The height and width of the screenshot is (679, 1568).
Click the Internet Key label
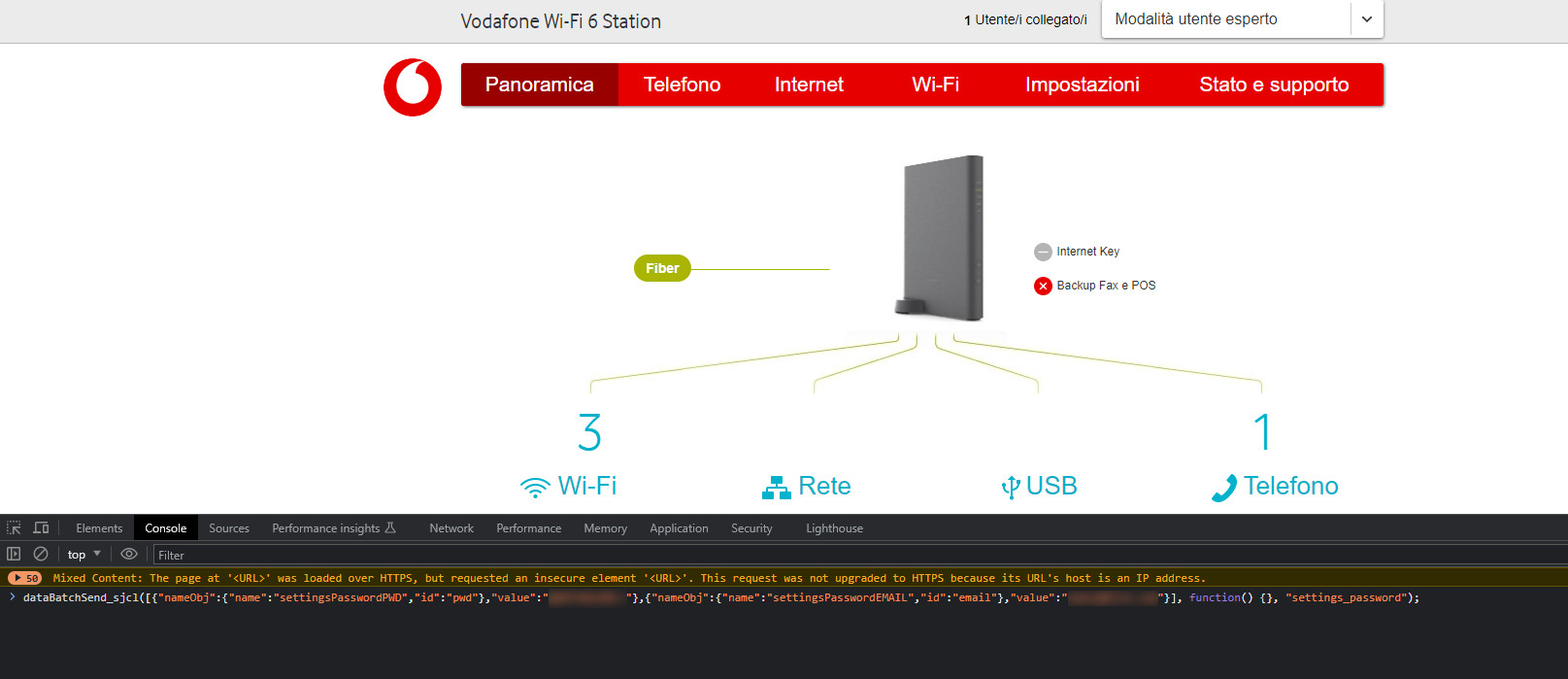click(x=1087, y=252)
